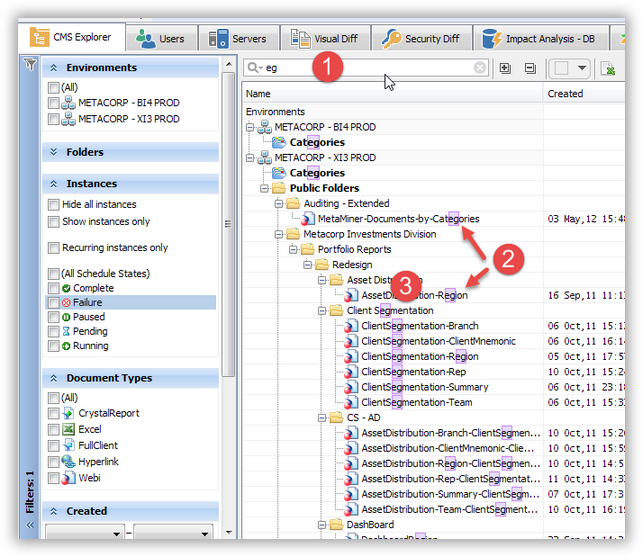
Task: Enable Hide all instances checkbox
Action: click(x=54, y=204)
